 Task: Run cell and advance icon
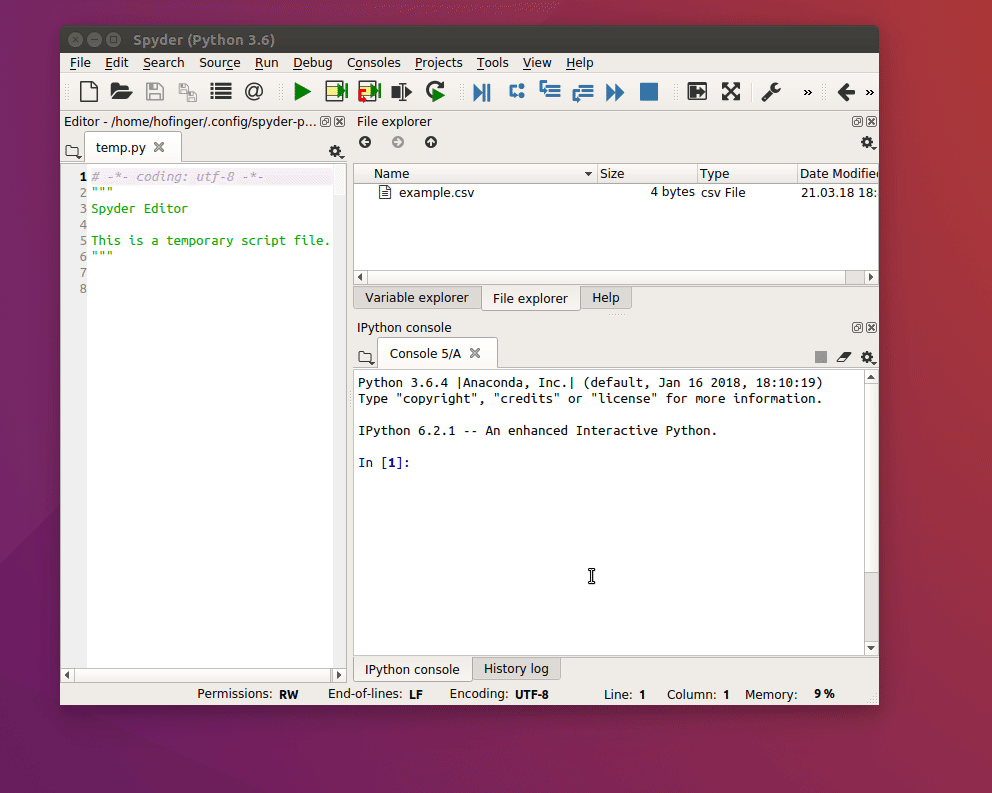pyautogui.click(x=369, y=92)
